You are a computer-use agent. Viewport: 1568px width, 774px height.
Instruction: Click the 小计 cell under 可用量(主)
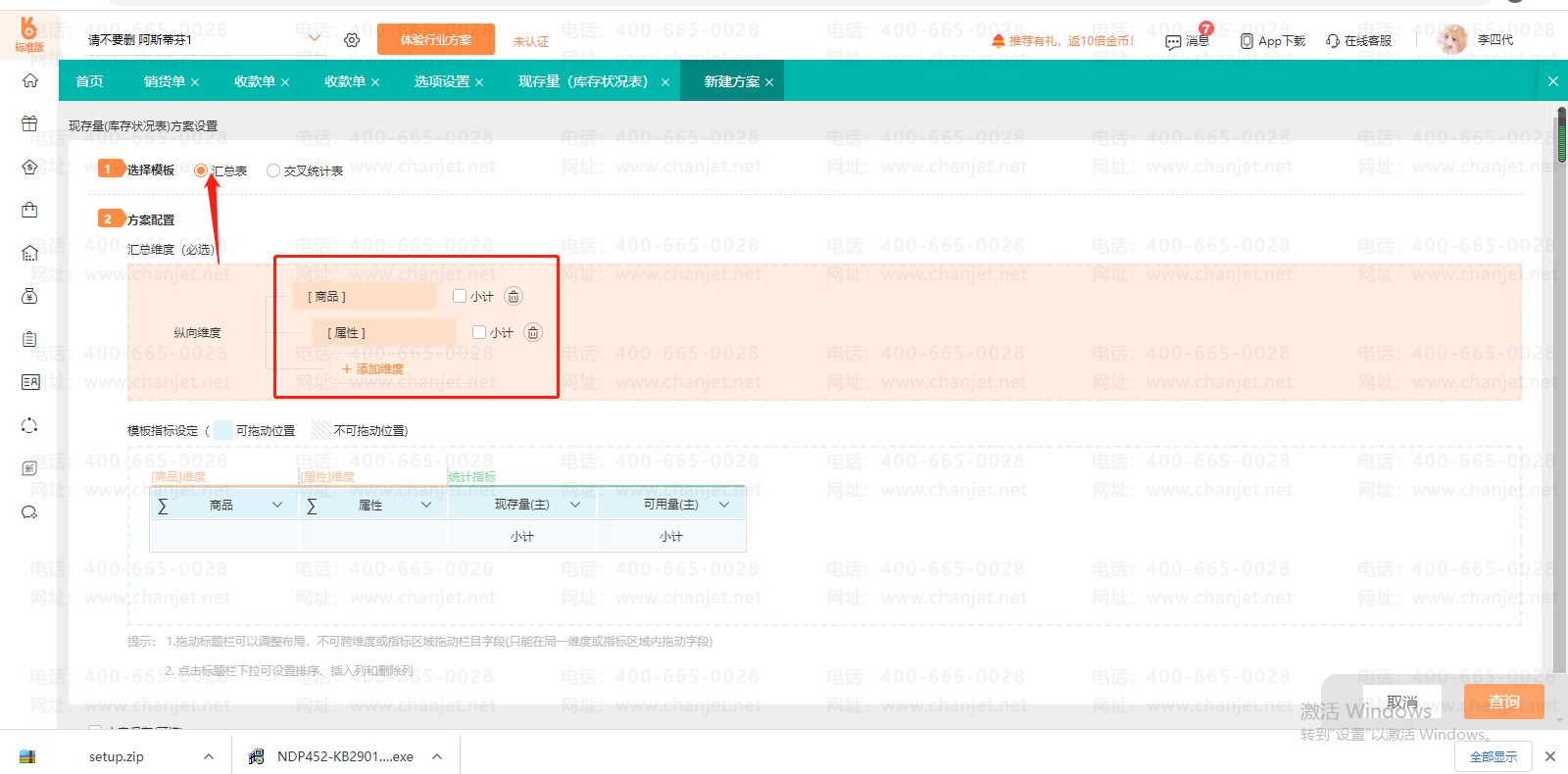click(671, 536)
